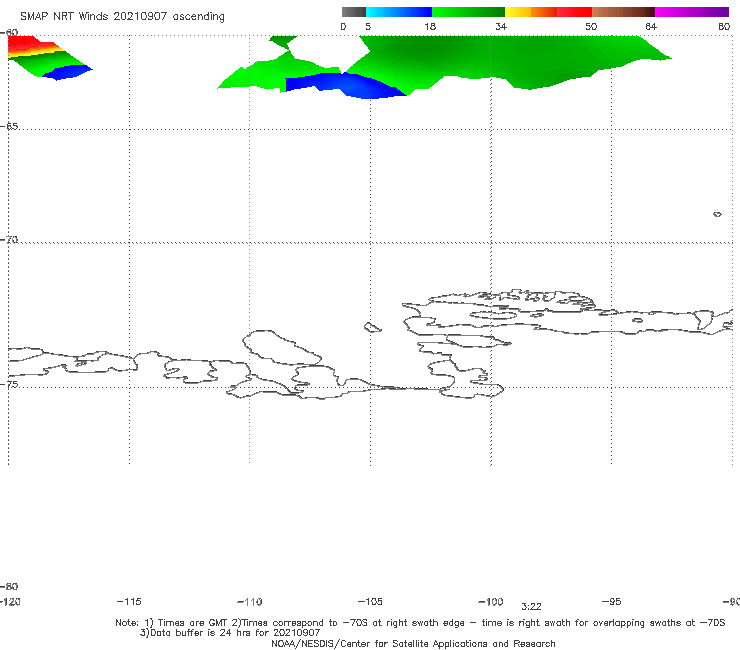The height and width of the screenshot is (650, 740).
Task: Click the blue segment of the color bar
Action: click(x=399, y=12)
